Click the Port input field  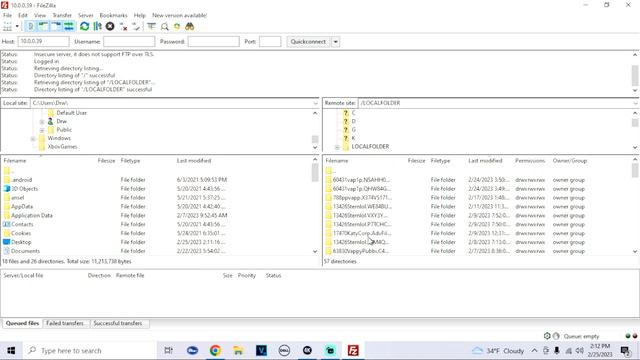(x=270, y=42)
